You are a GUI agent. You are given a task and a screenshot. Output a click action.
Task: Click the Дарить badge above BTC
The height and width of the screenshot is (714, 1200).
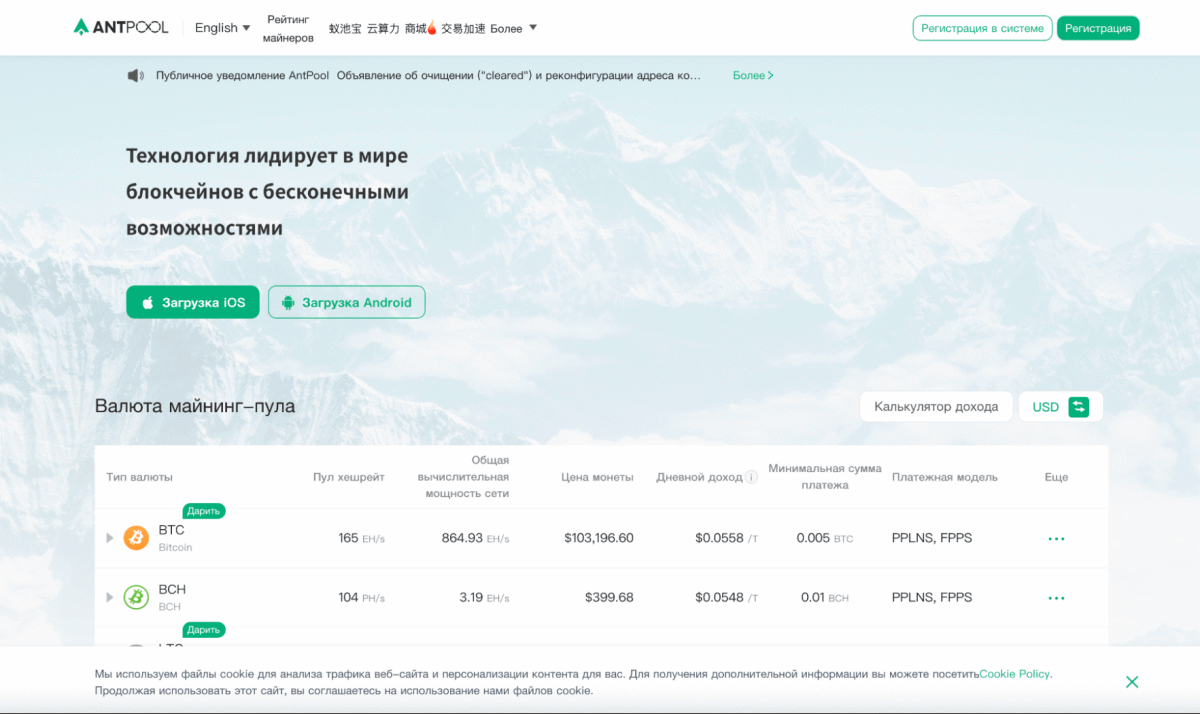tap(204, 511)
